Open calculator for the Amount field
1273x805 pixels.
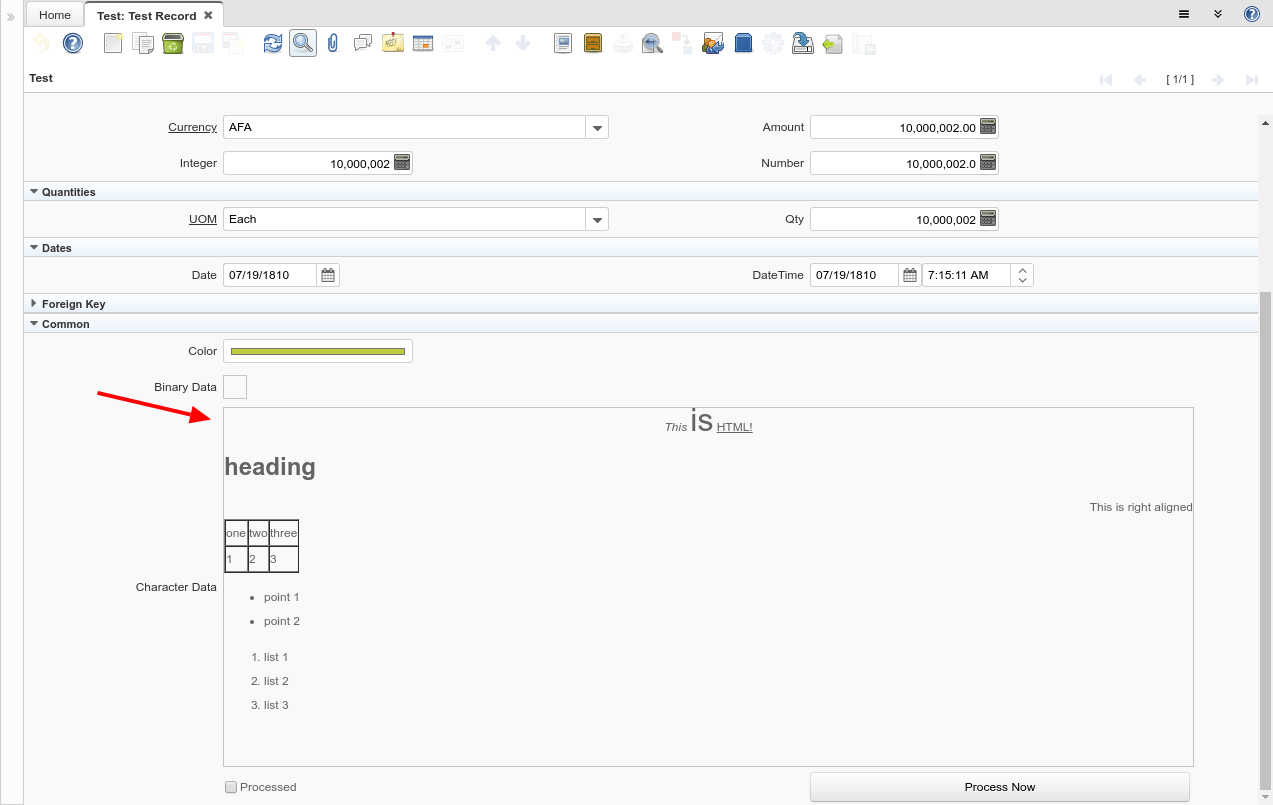coord(988,127)
